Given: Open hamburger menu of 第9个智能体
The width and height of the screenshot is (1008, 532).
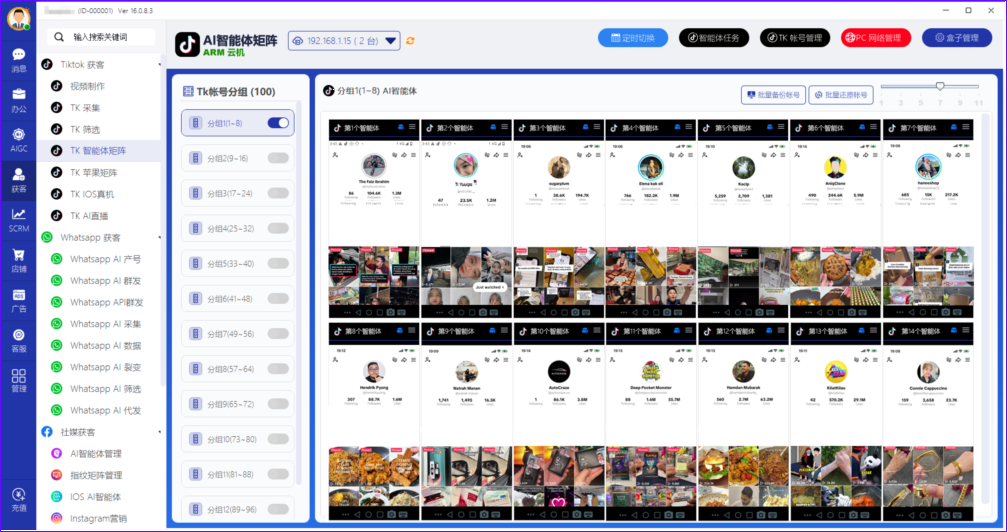Looking at the screenshot, I should point(504,331).
